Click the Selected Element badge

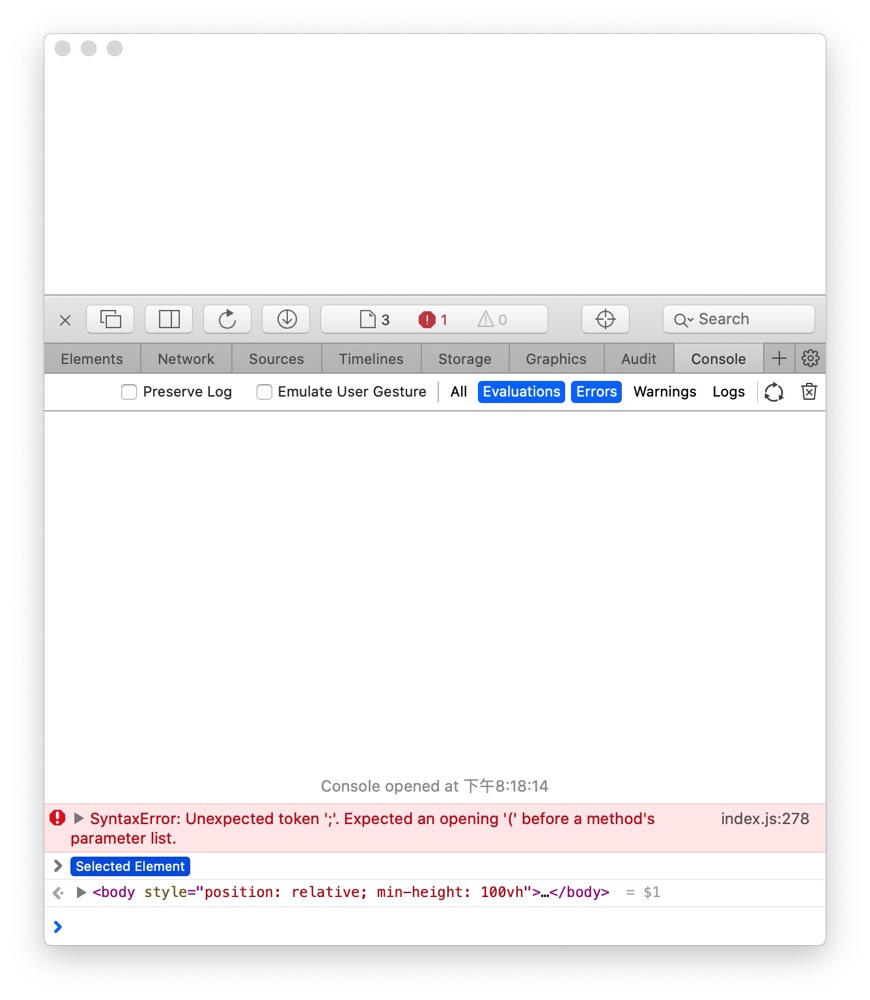130,866
